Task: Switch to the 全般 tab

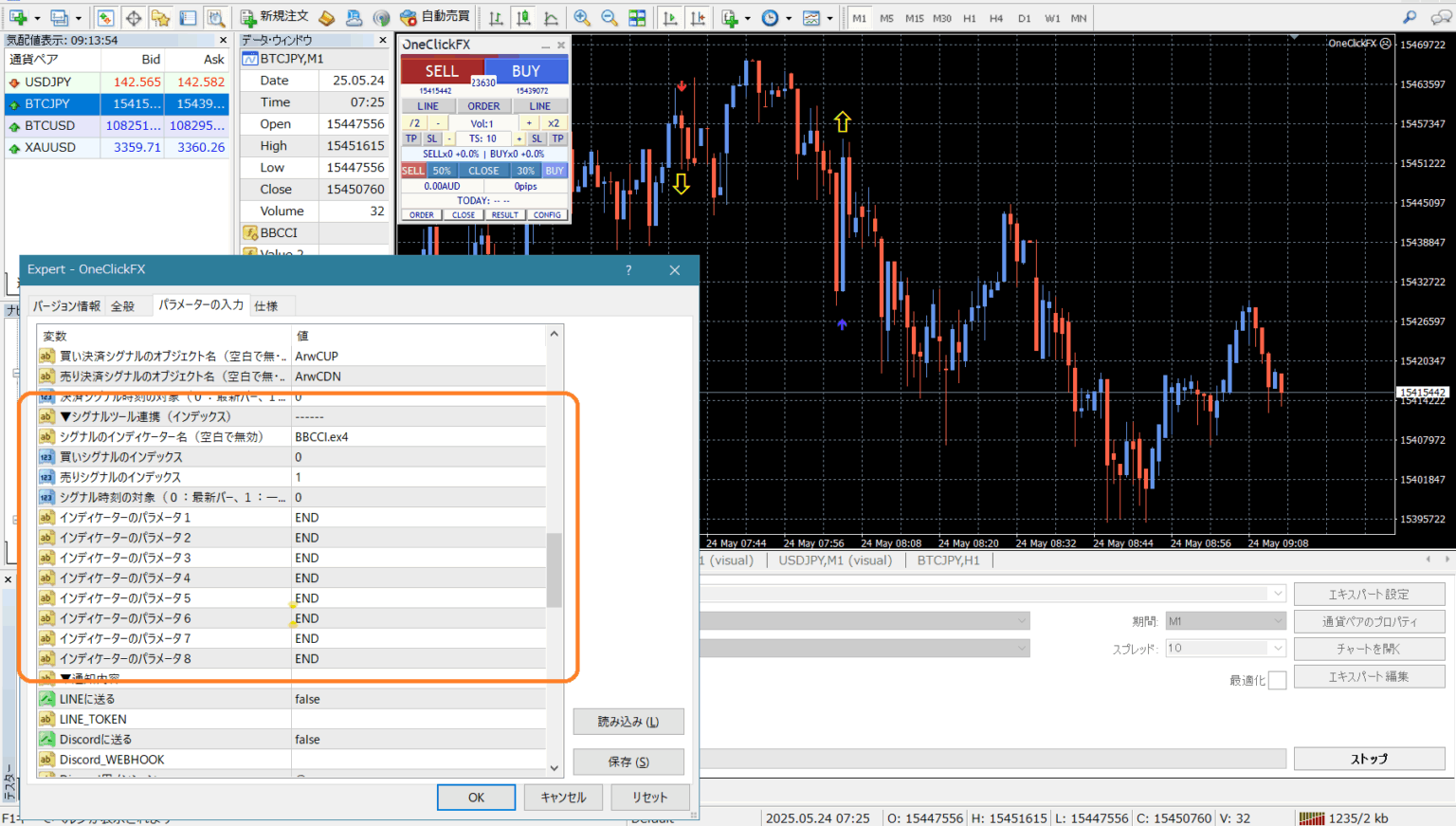Action: click(x=123, y=305)
